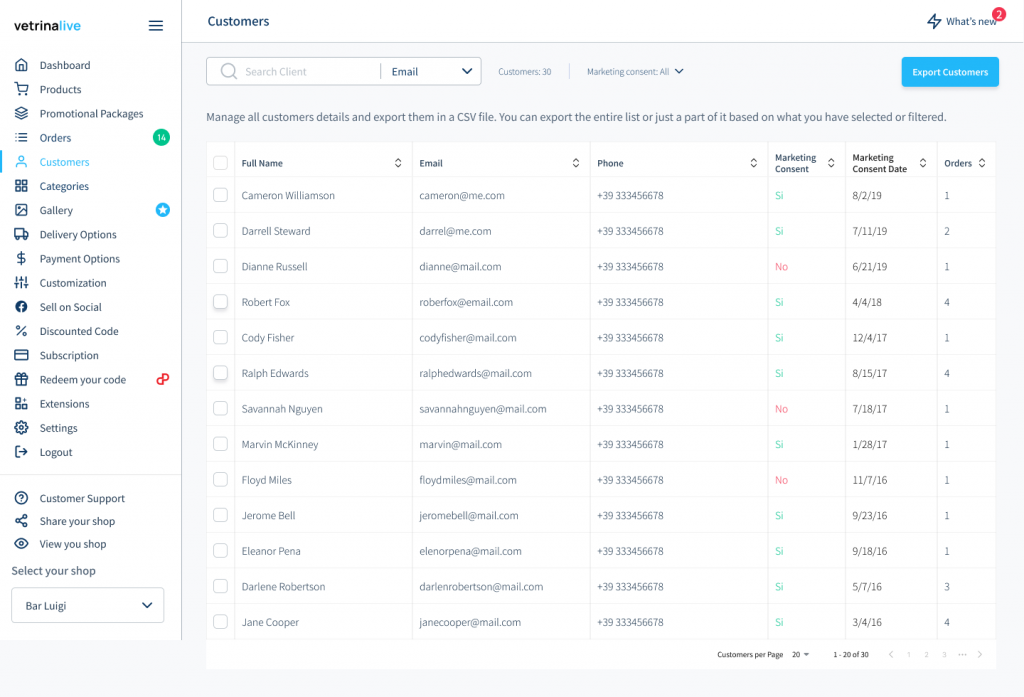Click the Delivery Options truck icon
Image resolution: width=1024 pixels, height=697 pixels.
22,234
